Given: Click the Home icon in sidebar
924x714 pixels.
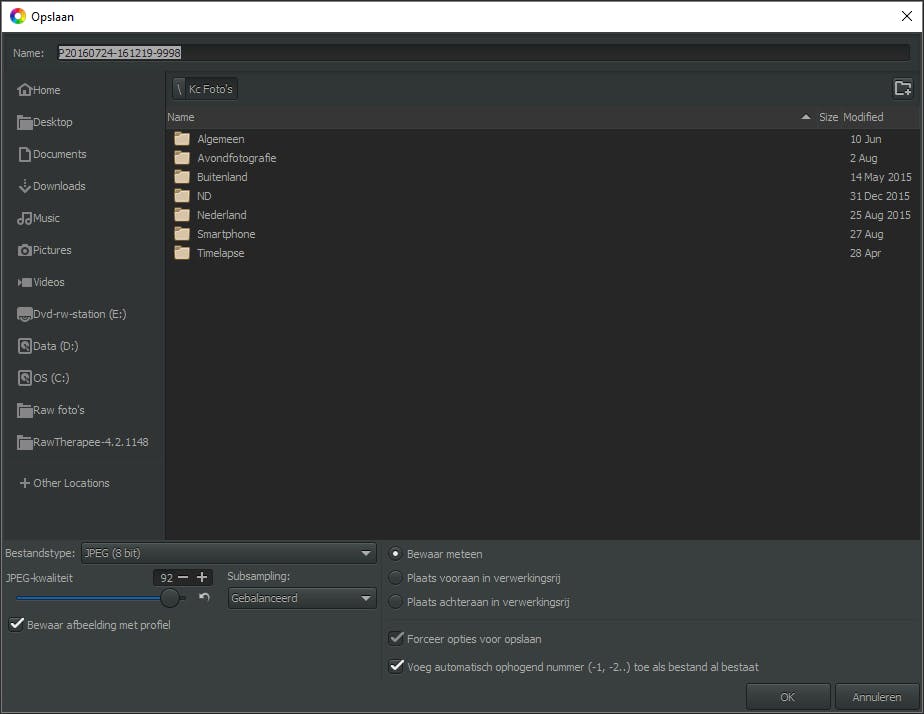Looking at the screenshot, I should click(x=25, y=90).
